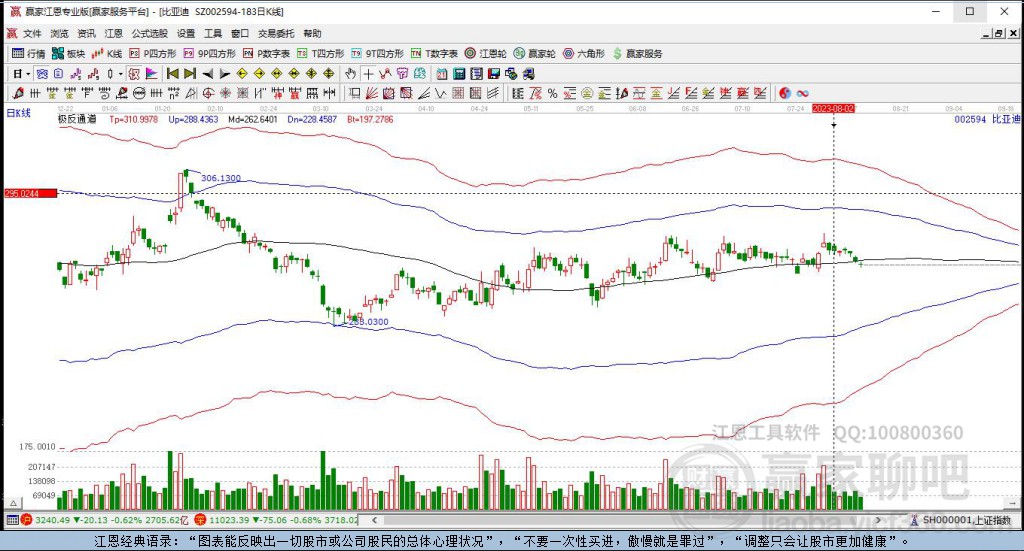Viewport: 1024px width, 551px height.
Task: Switch to the 板块 sector view
Action: click(69, 54)
